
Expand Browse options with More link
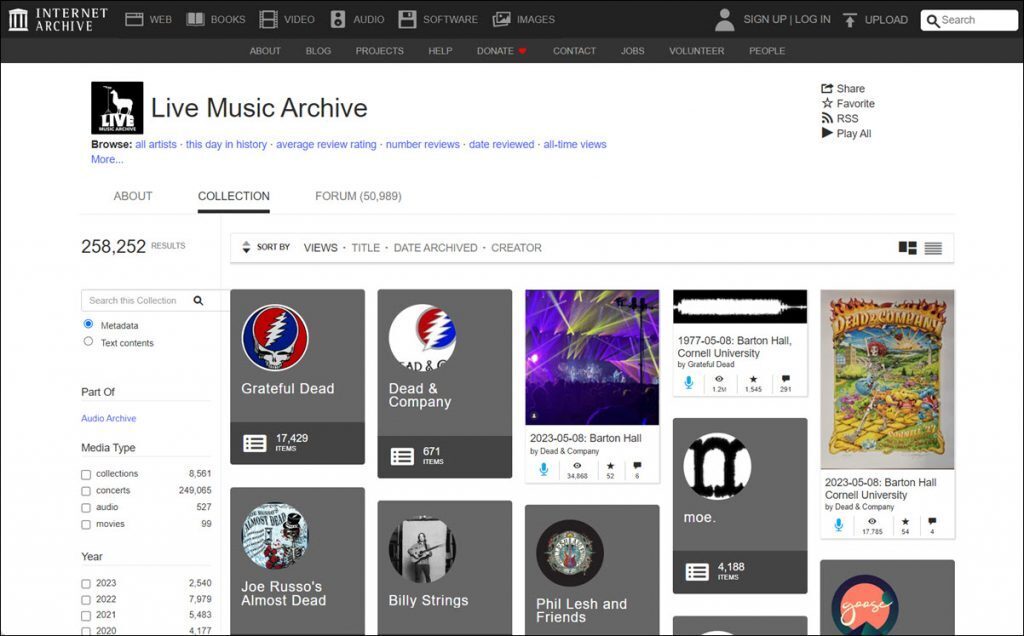coord(106,159)
